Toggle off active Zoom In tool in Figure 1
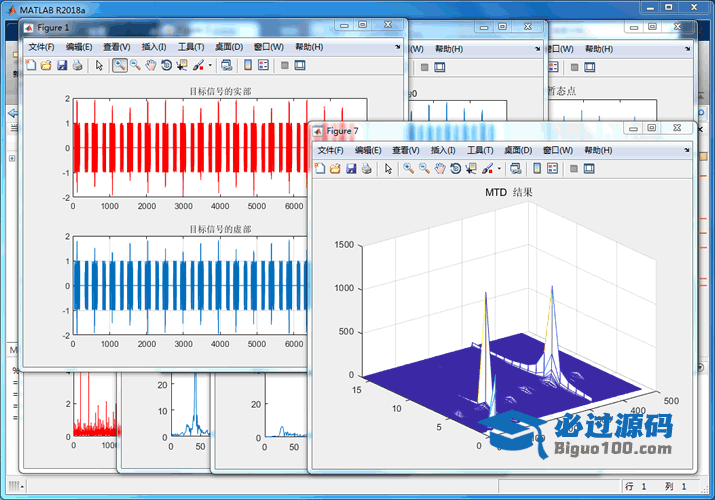Screen dimensions: 715x500 point(119,66)
